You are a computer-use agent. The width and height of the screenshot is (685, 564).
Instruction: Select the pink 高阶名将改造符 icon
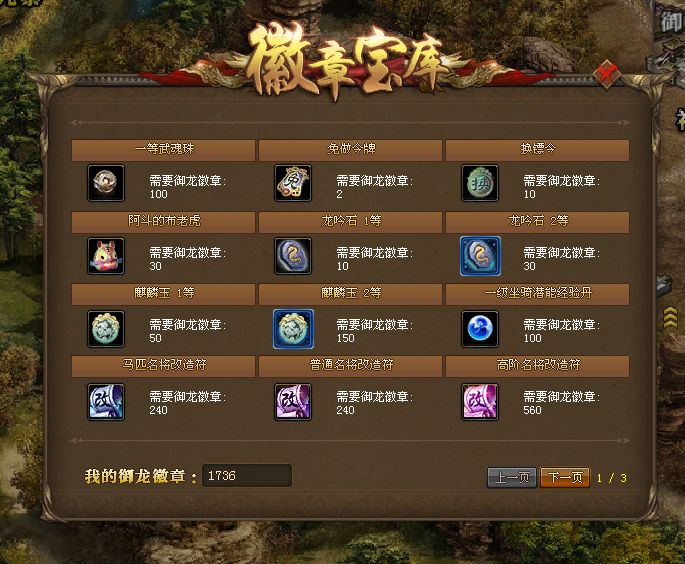pos(480,402)
